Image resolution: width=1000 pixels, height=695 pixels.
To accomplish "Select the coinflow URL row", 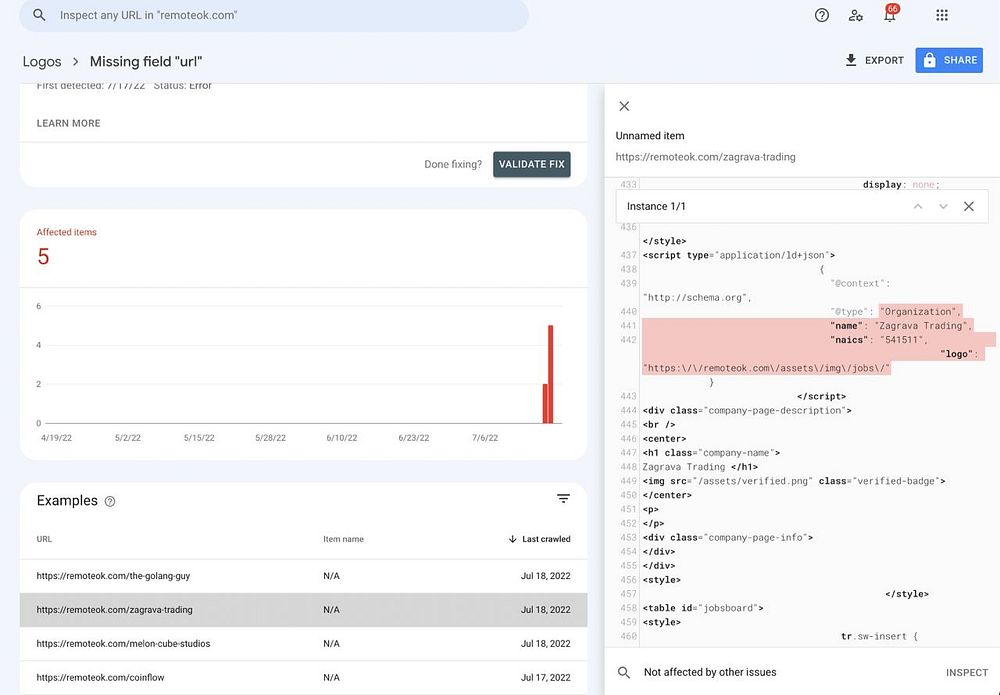I will [x=304, y=677].
